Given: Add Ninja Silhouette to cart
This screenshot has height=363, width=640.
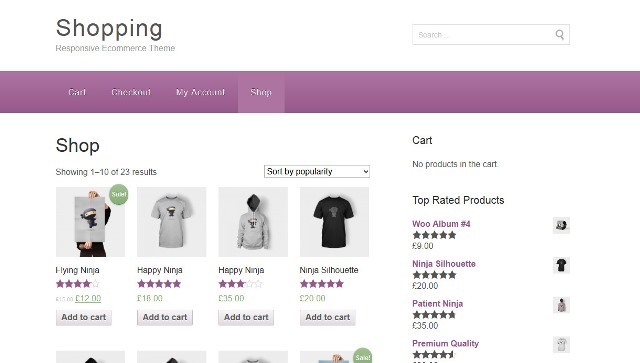Looking at the screenshot, I should (x=328, y=317).
